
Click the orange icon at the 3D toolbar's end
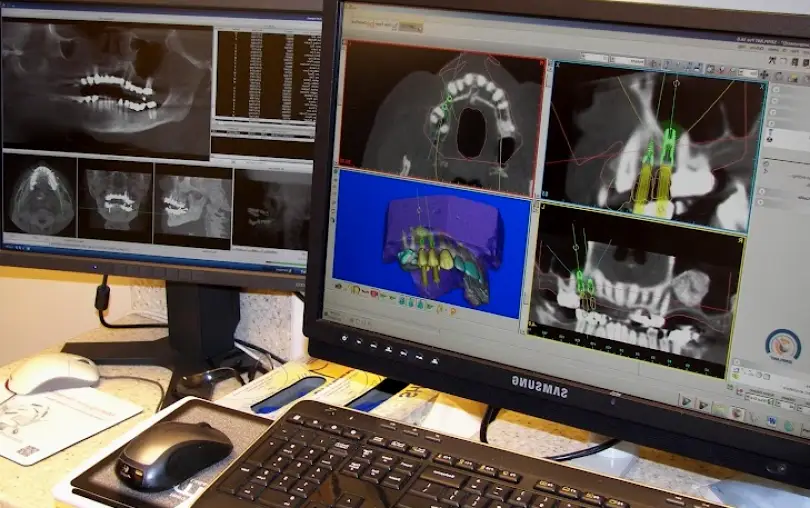453,311
